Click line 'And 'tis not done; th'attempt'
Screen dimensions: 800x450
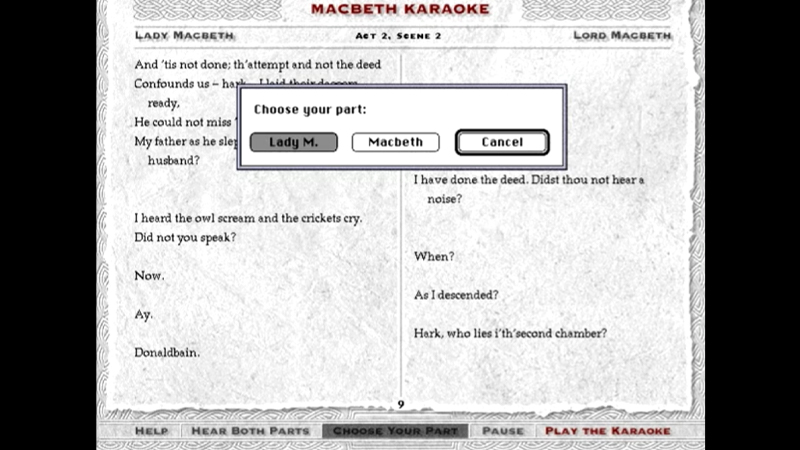tap(258, 64)
